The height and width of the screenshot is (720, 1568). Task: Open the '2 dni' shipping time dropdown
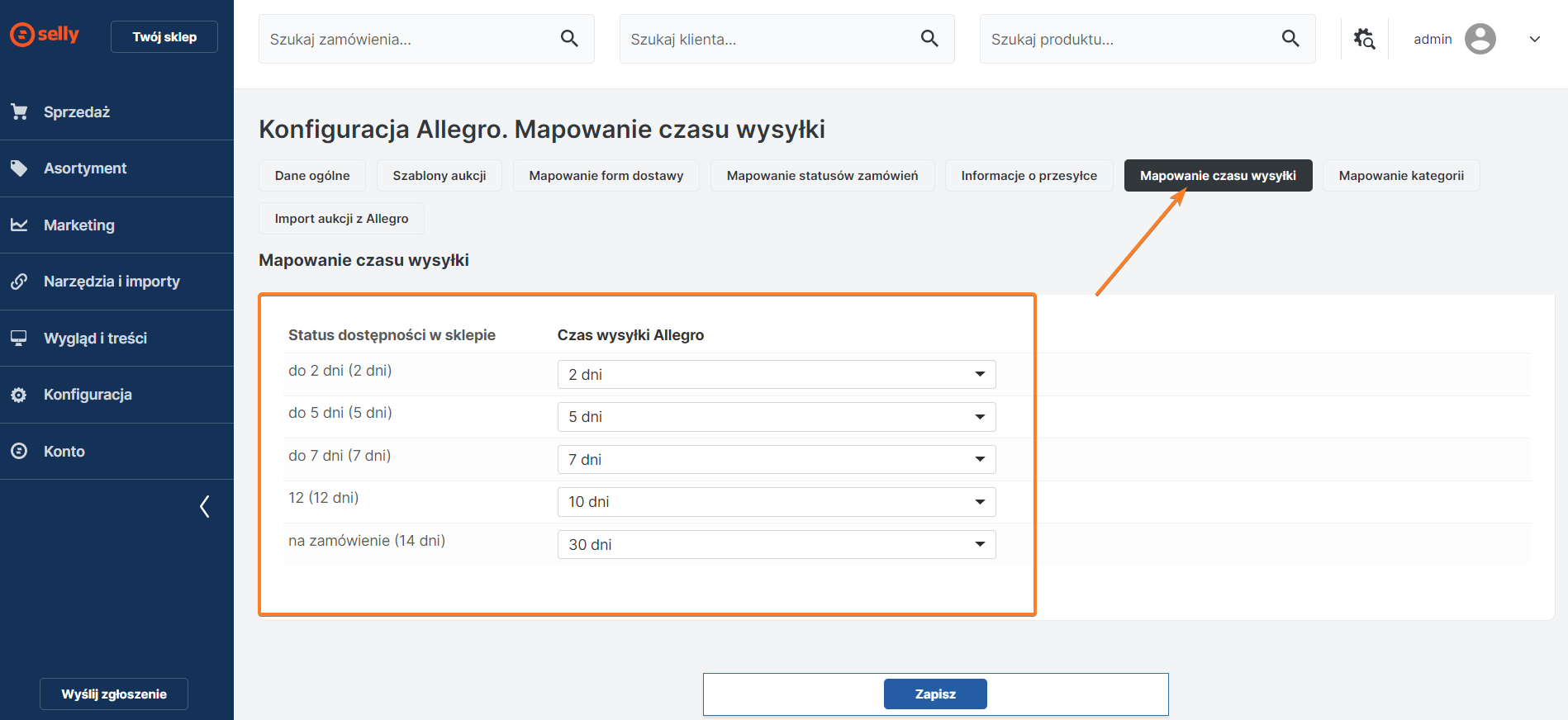(776, 374)
